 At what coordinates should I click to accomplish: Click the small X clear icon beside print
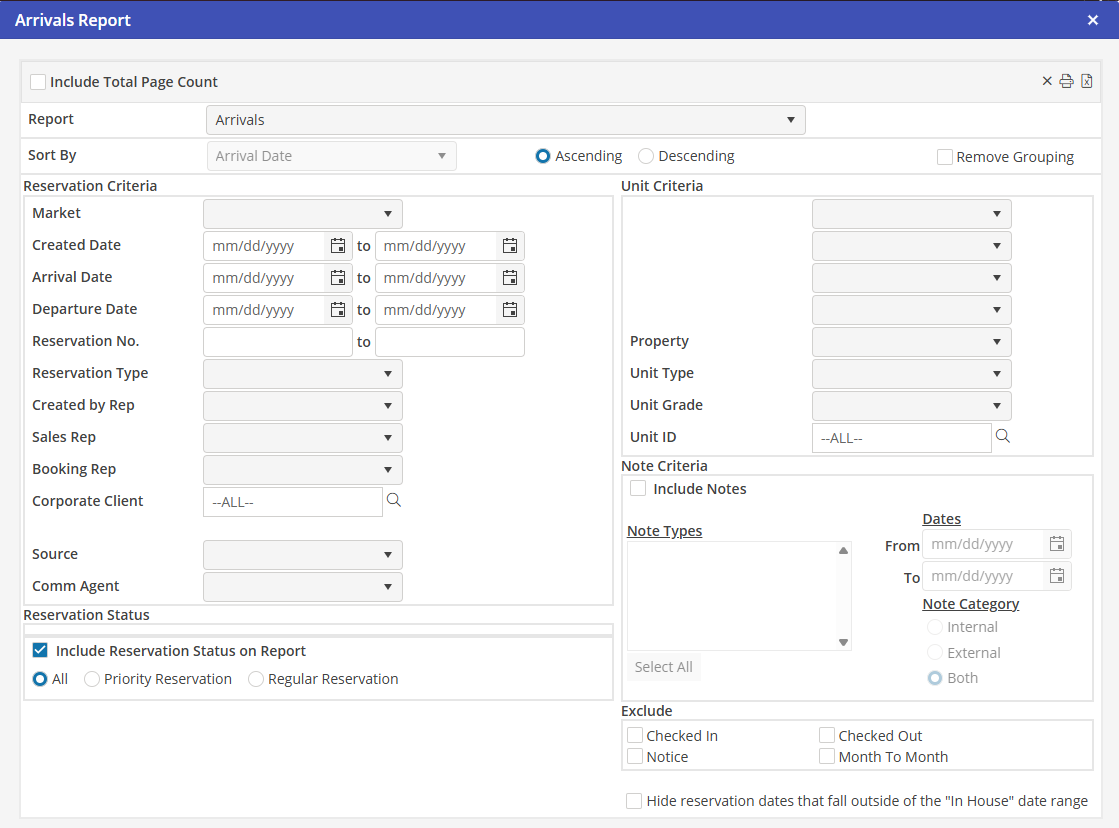(x=1047, y=81)
